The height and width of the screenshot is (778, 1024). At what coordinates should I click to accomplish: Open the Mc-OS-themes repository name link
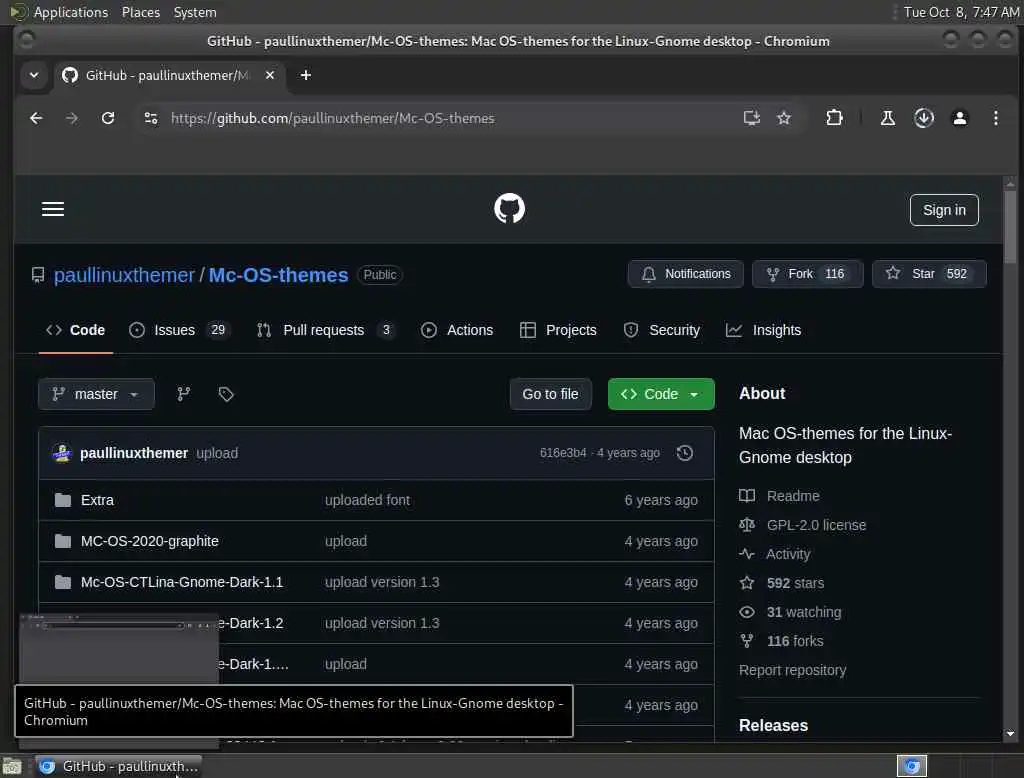278,275
